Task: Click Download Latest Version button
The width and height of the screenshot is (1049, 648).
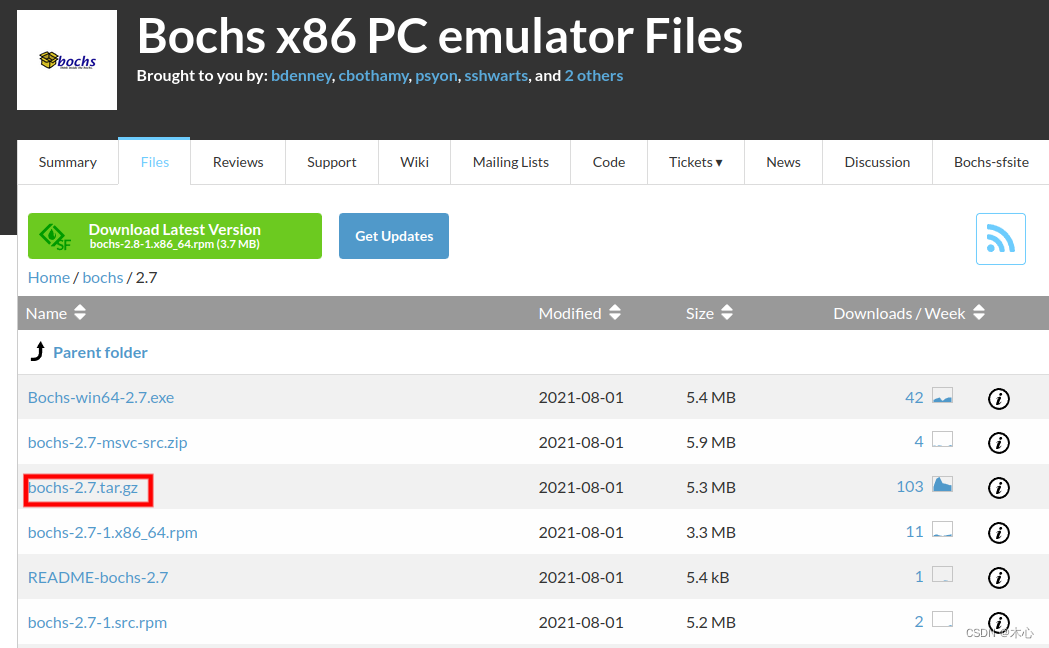Action: tap(175, 236)
